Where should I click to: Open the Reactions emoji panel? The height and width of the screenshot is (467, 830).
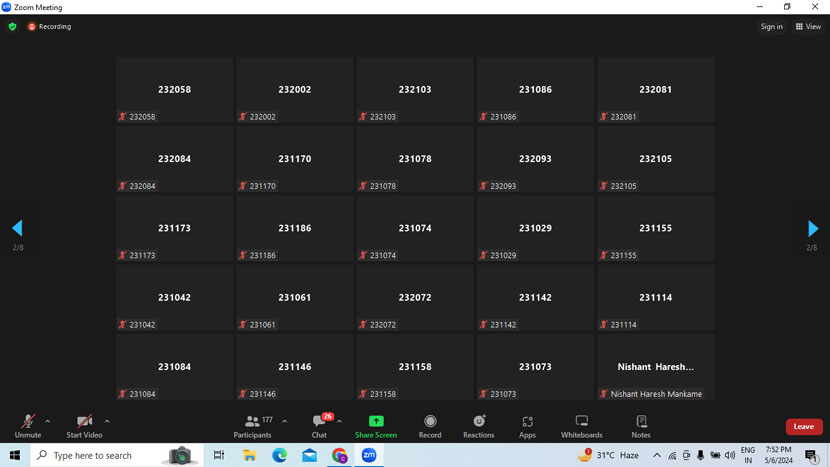(478, 425)
